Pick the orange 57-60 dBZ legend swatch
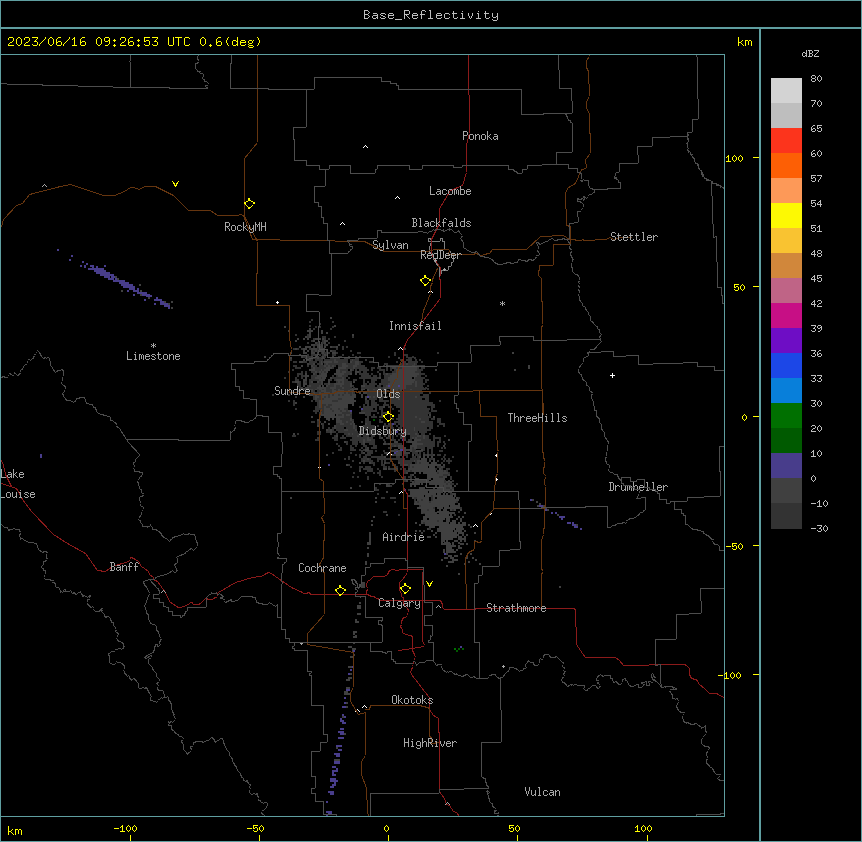The image size is (862, 842). coord(786,165)
